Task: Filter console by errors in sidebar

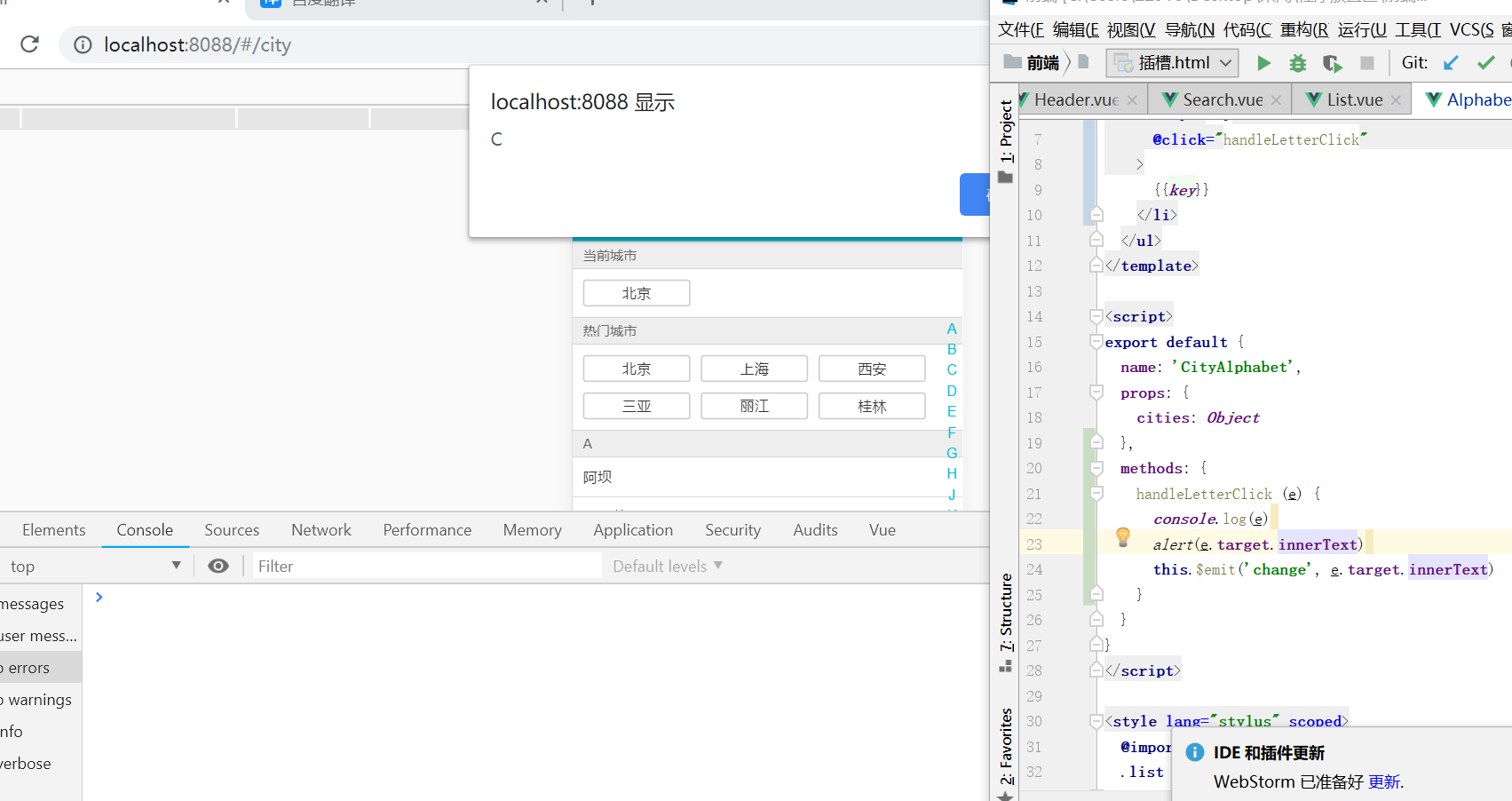Action: [x=41, y=668]
